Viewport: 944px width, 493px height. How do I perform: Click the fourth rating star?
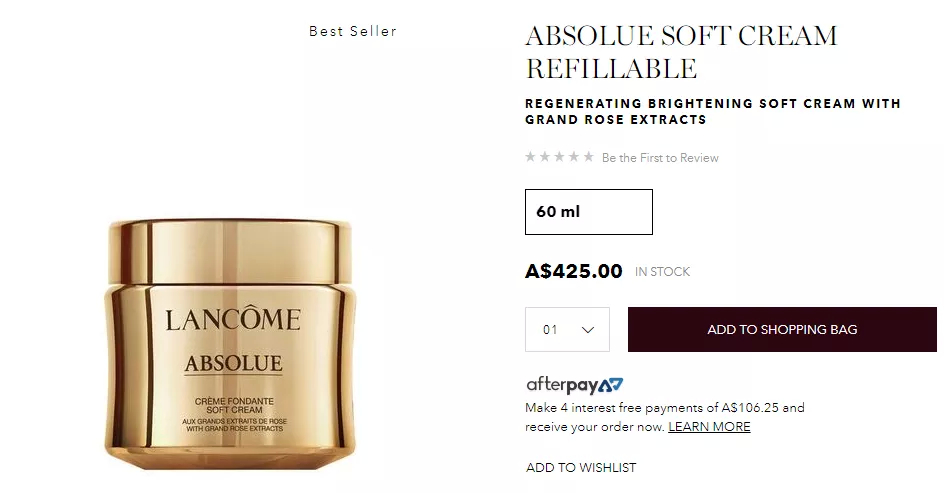click(574, 157)
